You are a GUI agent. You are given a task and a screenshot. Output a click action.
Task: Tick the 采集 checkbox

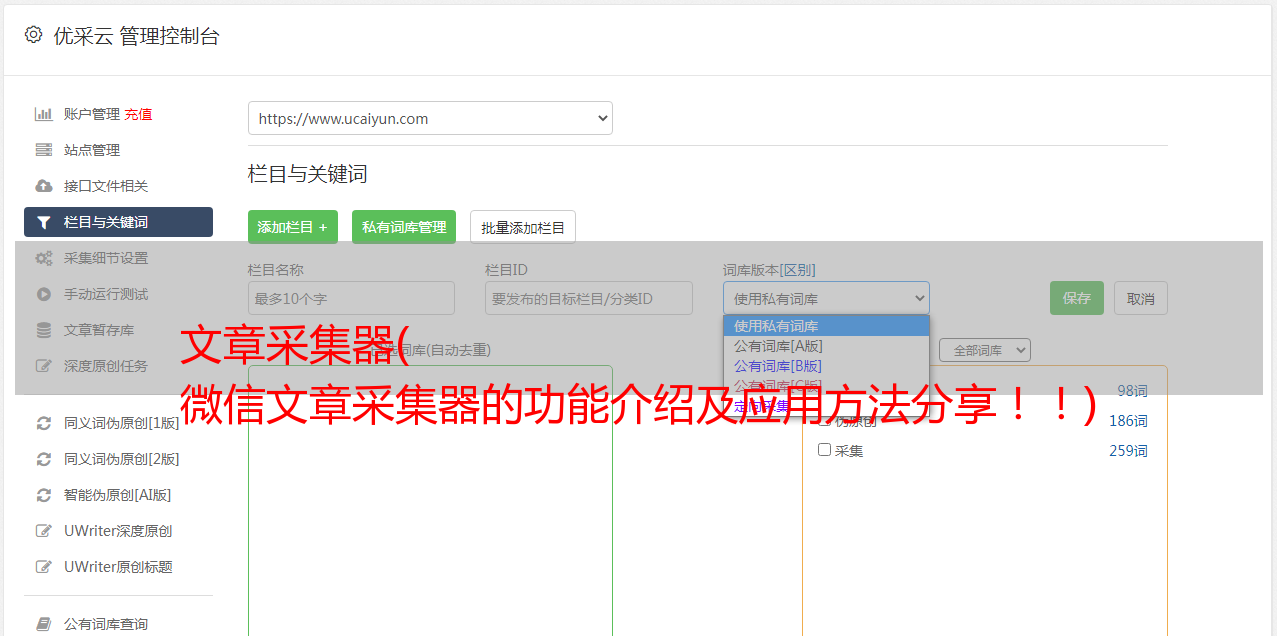click(x=825, y=450)
